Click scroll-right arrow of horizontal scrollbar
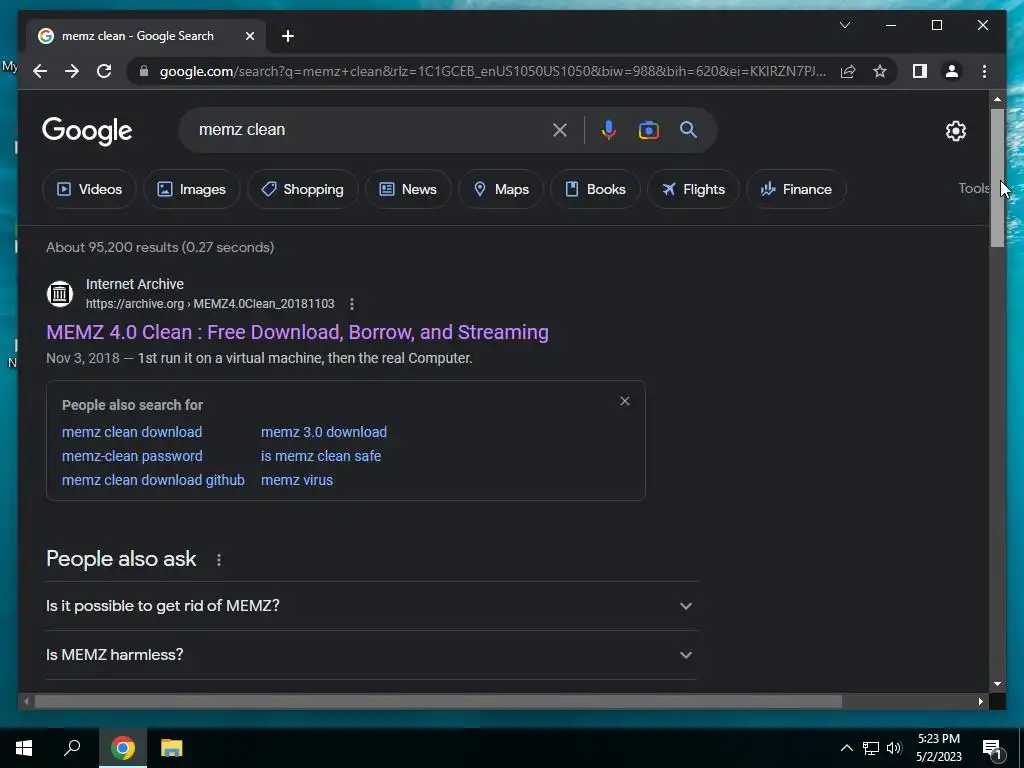This screenshot has width=1024, height=768. coord(980,701)
